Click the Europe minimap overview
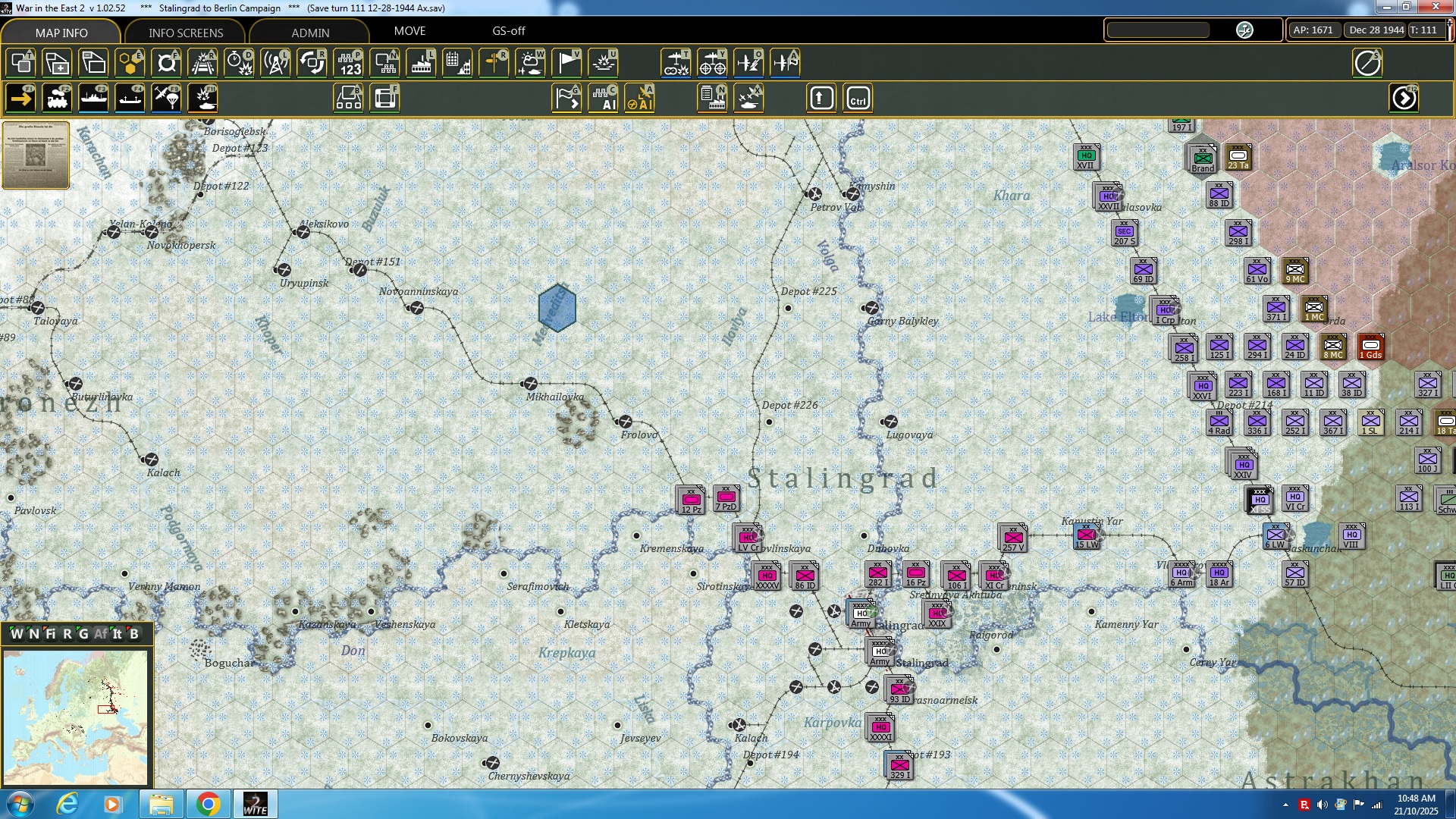Screen dimensions: 1456x819 75,717
